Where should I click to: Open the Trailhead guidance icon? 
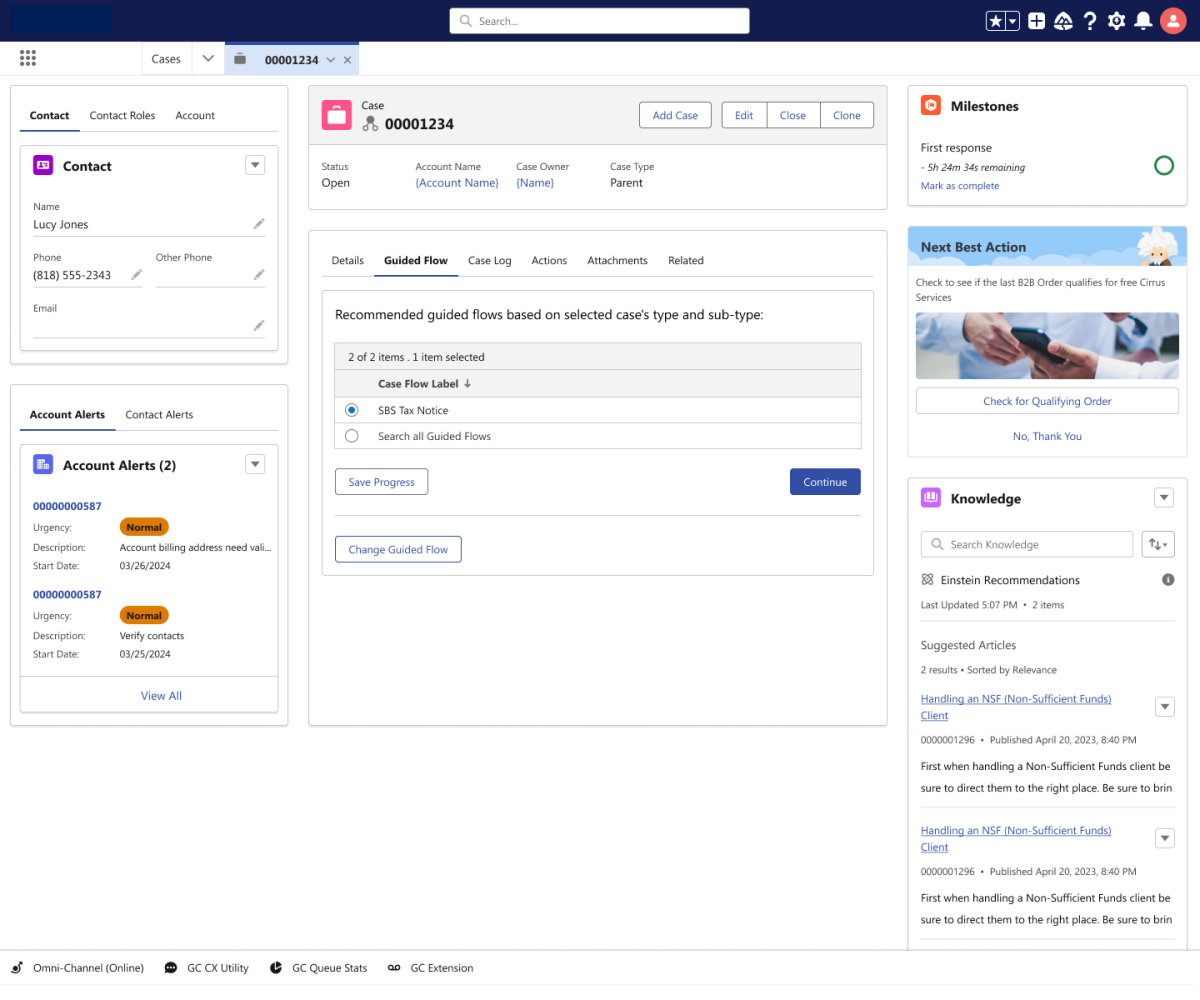point(1064,21)
